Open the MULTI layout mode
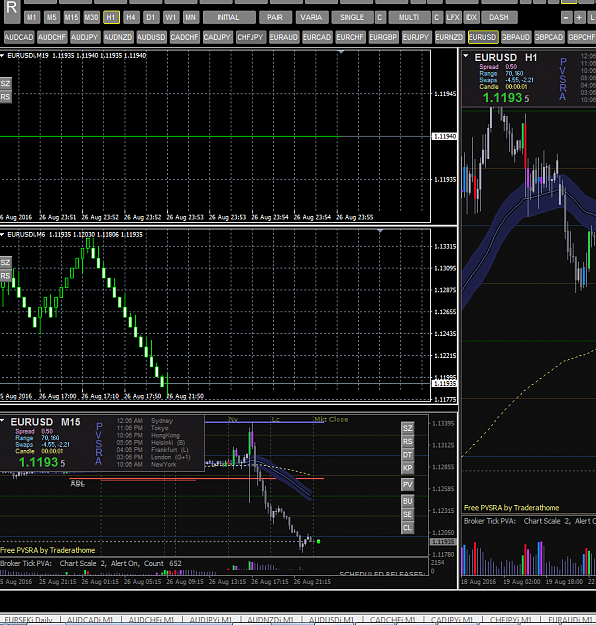Viewport: 596px width, 625px height. pyautogui.click(x=409, y=18)
